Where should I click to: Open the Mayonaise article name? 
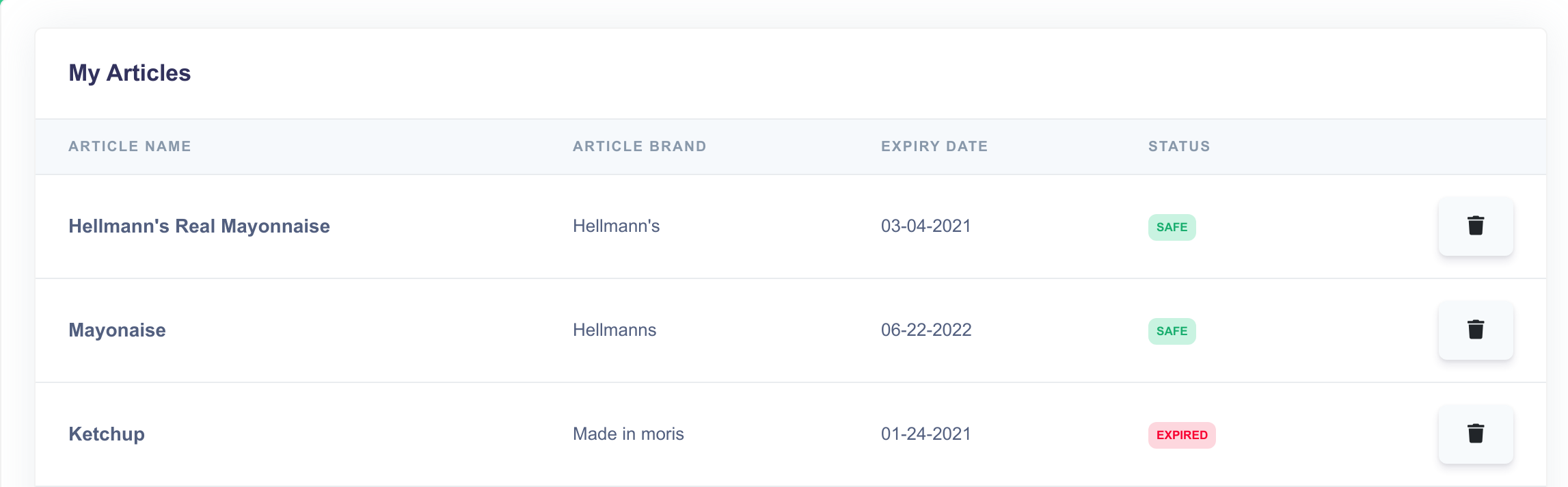117,330
